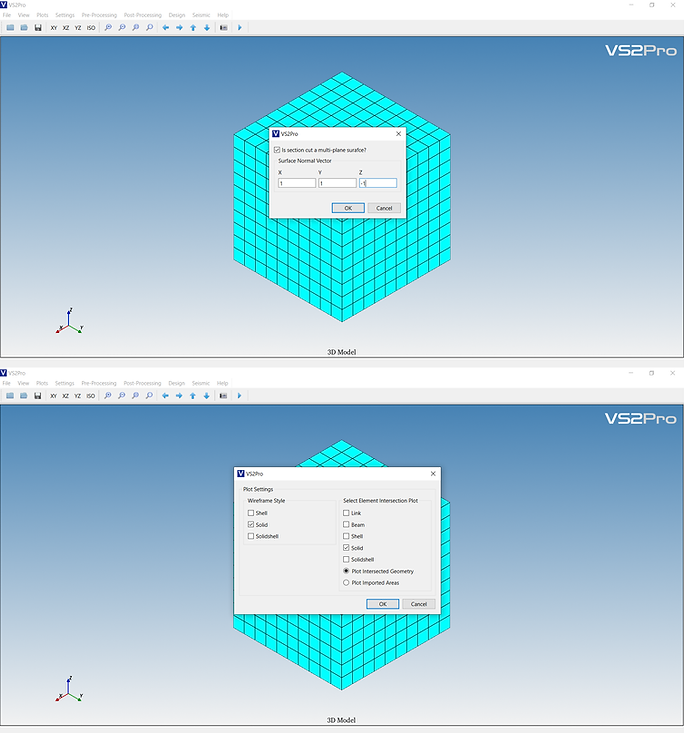Image resolution: width=684 pixels, height=733 pixels.
Task: Check Solidshell under Select Element Intersection Plot
Action: [x=346, y=559]
